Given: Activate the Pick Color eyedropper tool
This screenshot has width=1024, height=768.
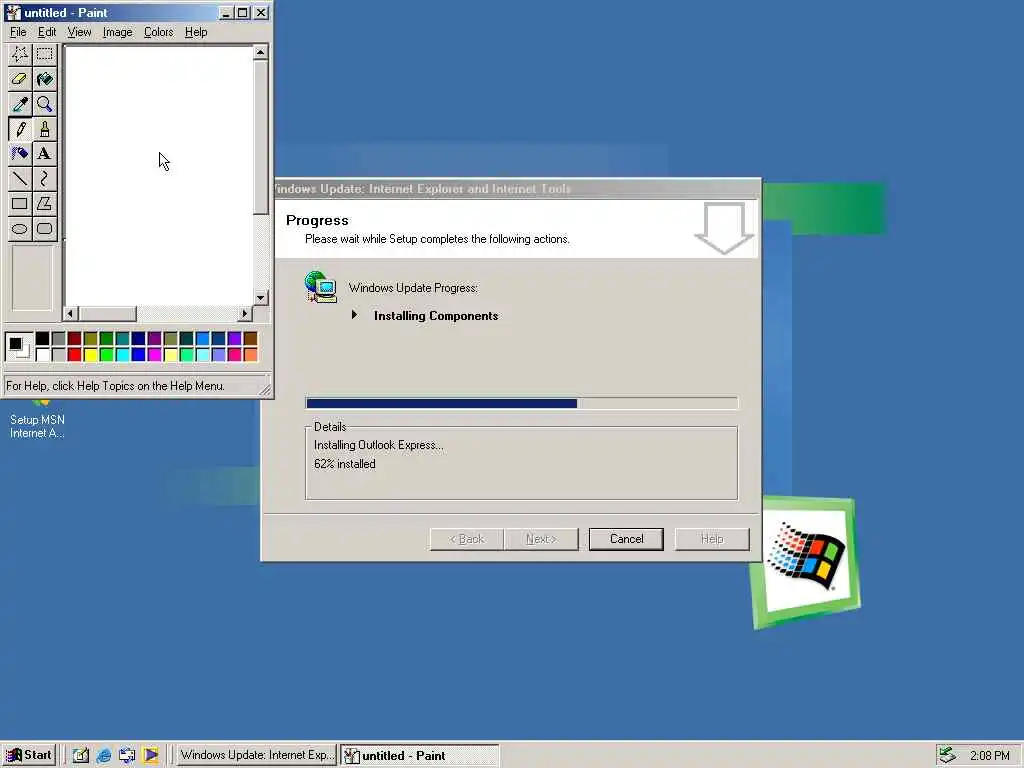Looking at the screenshot, I should 20,104.
